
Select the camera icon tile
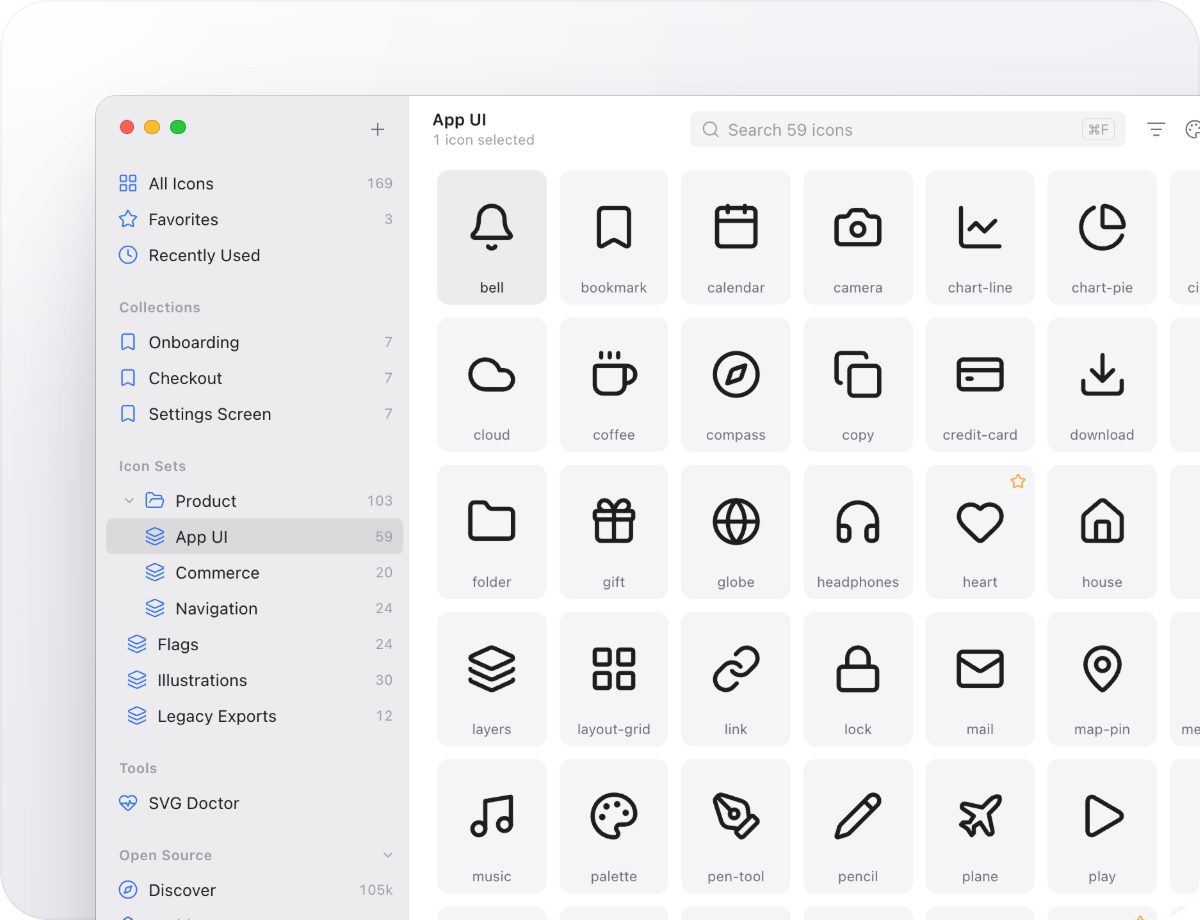(x=858, y=237)
